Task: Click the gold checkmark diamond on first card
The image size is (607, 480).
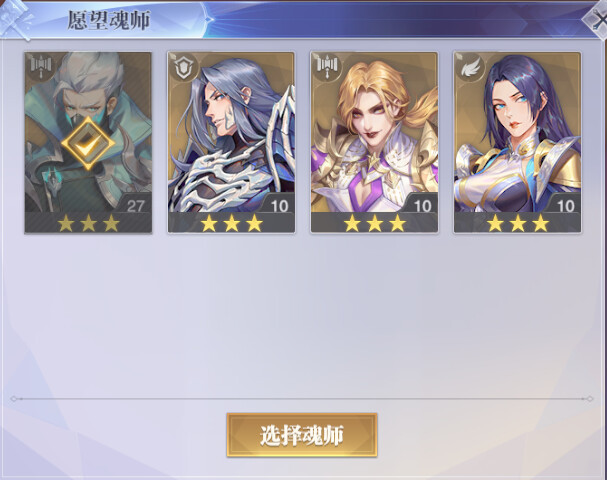Action: coord(88,143)
